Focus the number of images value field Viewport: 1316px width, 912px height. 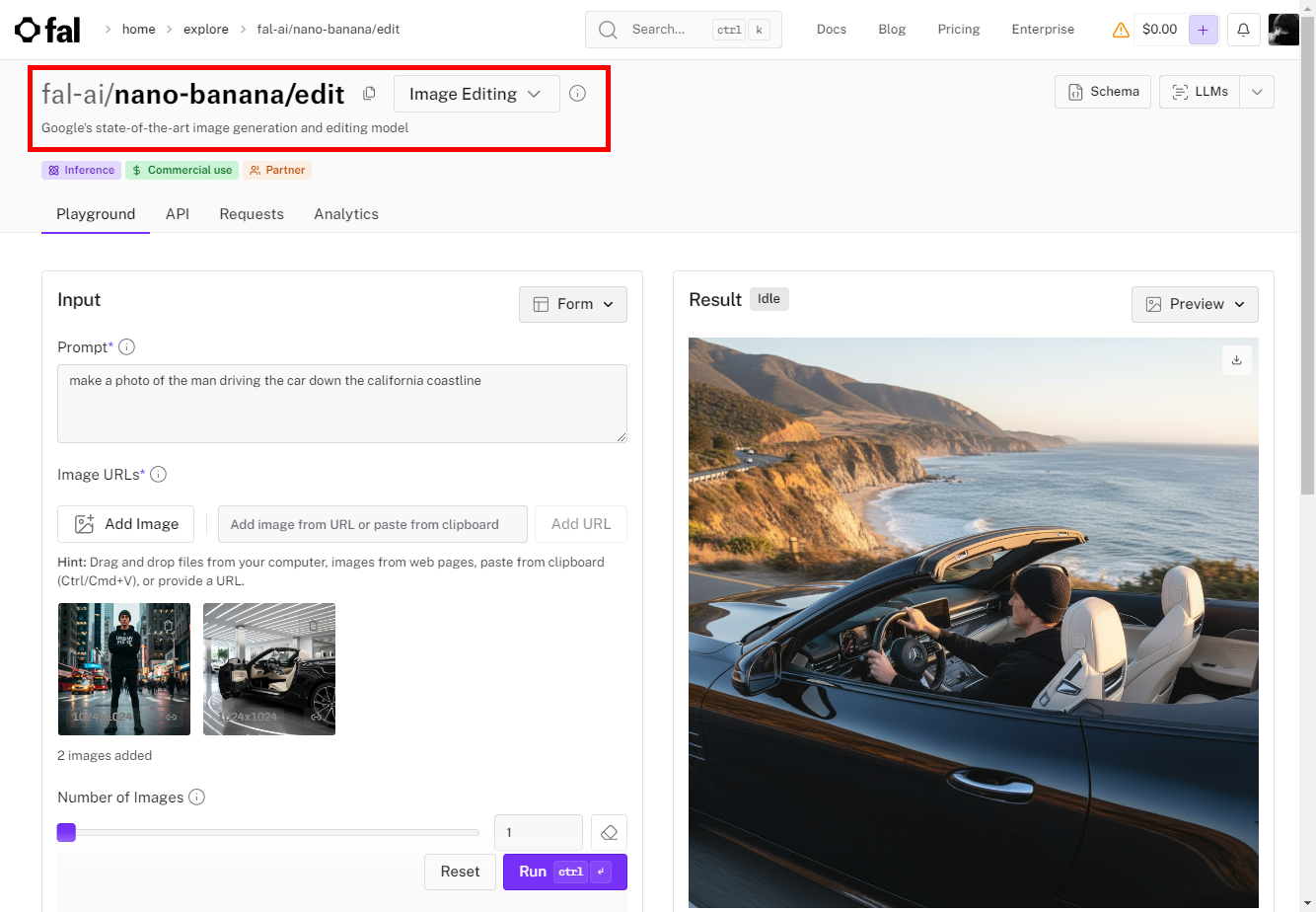pyautogui.click(x=539, y=832)
